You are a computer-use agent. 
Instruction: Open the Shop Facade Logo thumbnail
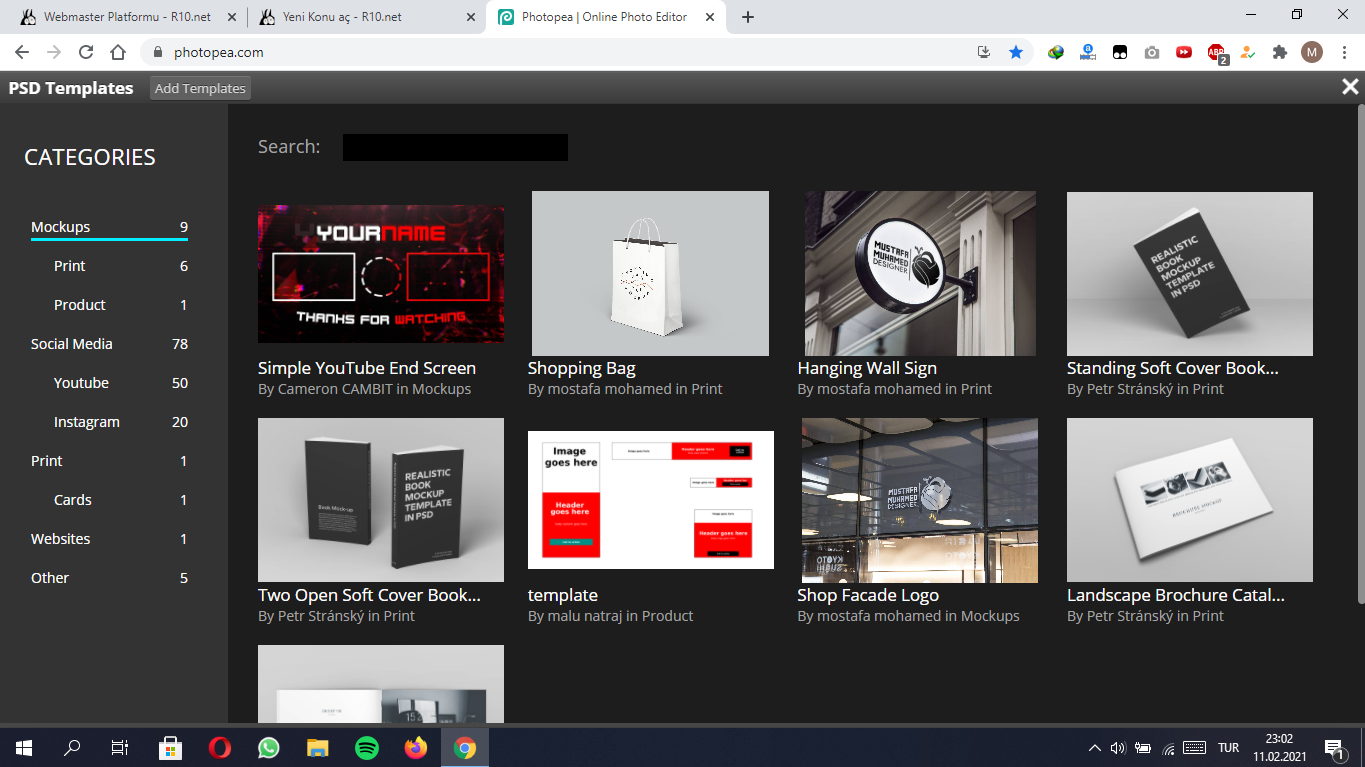[x=920, y=500]
